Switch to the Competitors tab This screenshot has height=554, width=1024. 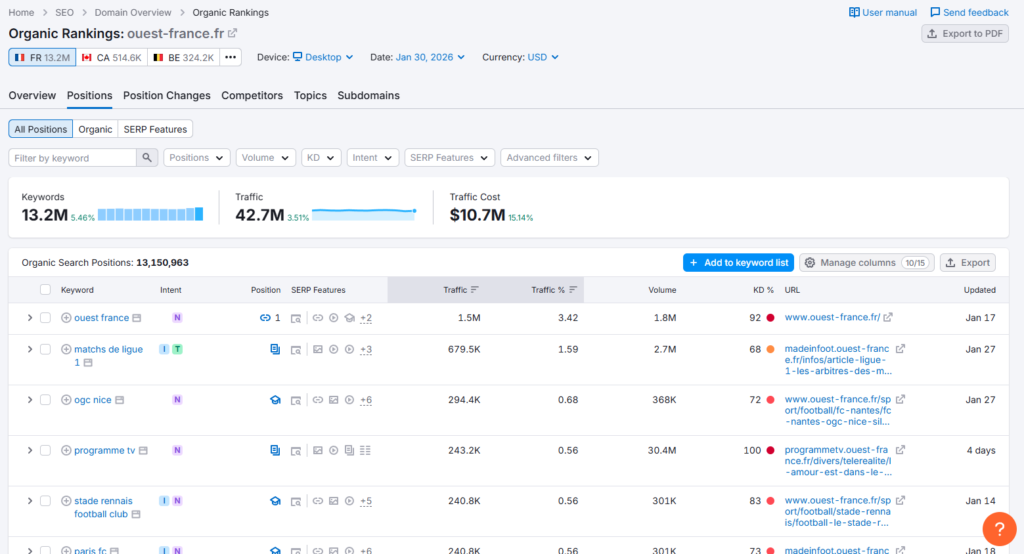click(x=252, y=95)
